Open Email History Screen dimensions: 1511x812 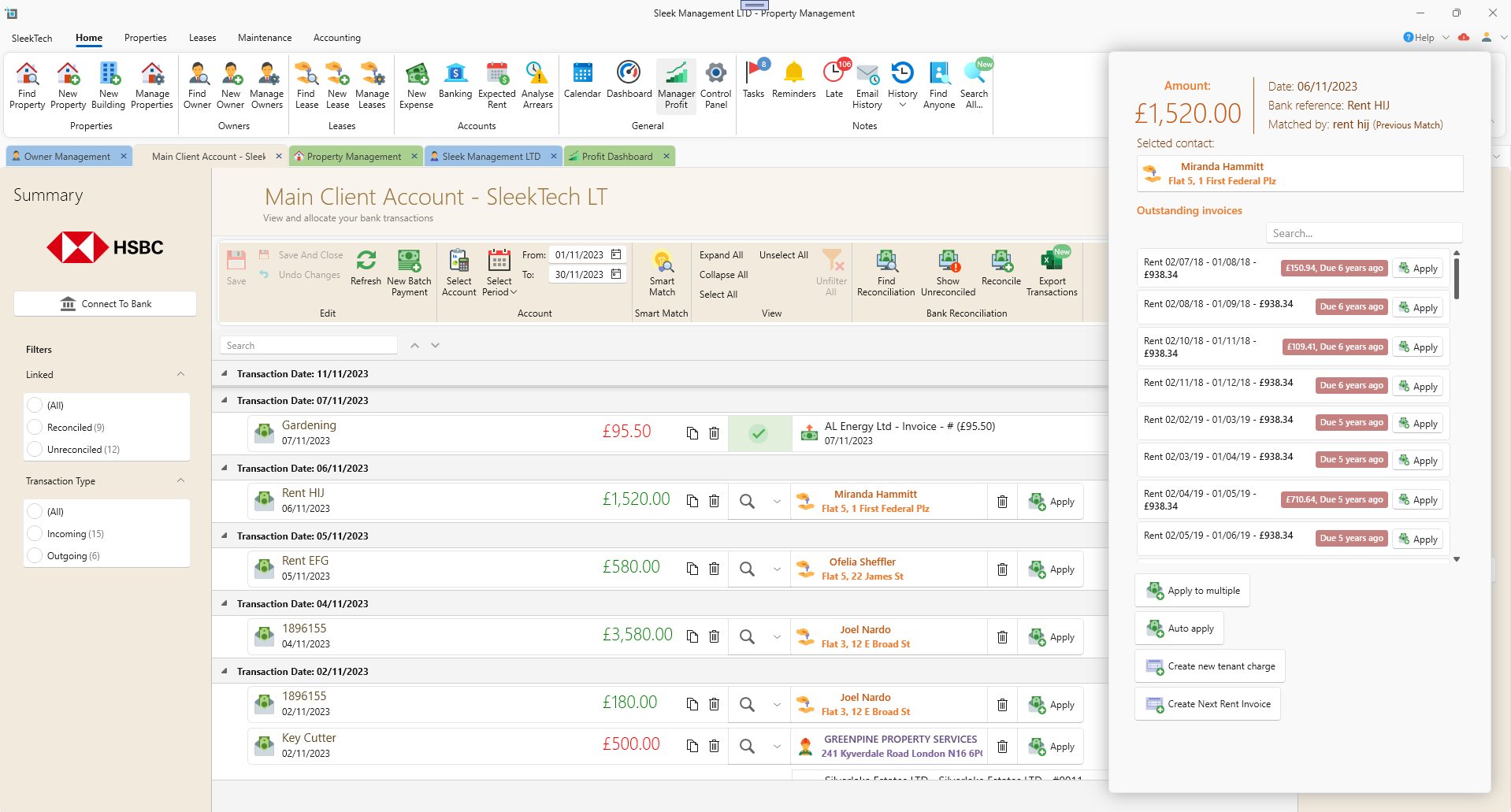pyautogui.click(x=867, y=85)
